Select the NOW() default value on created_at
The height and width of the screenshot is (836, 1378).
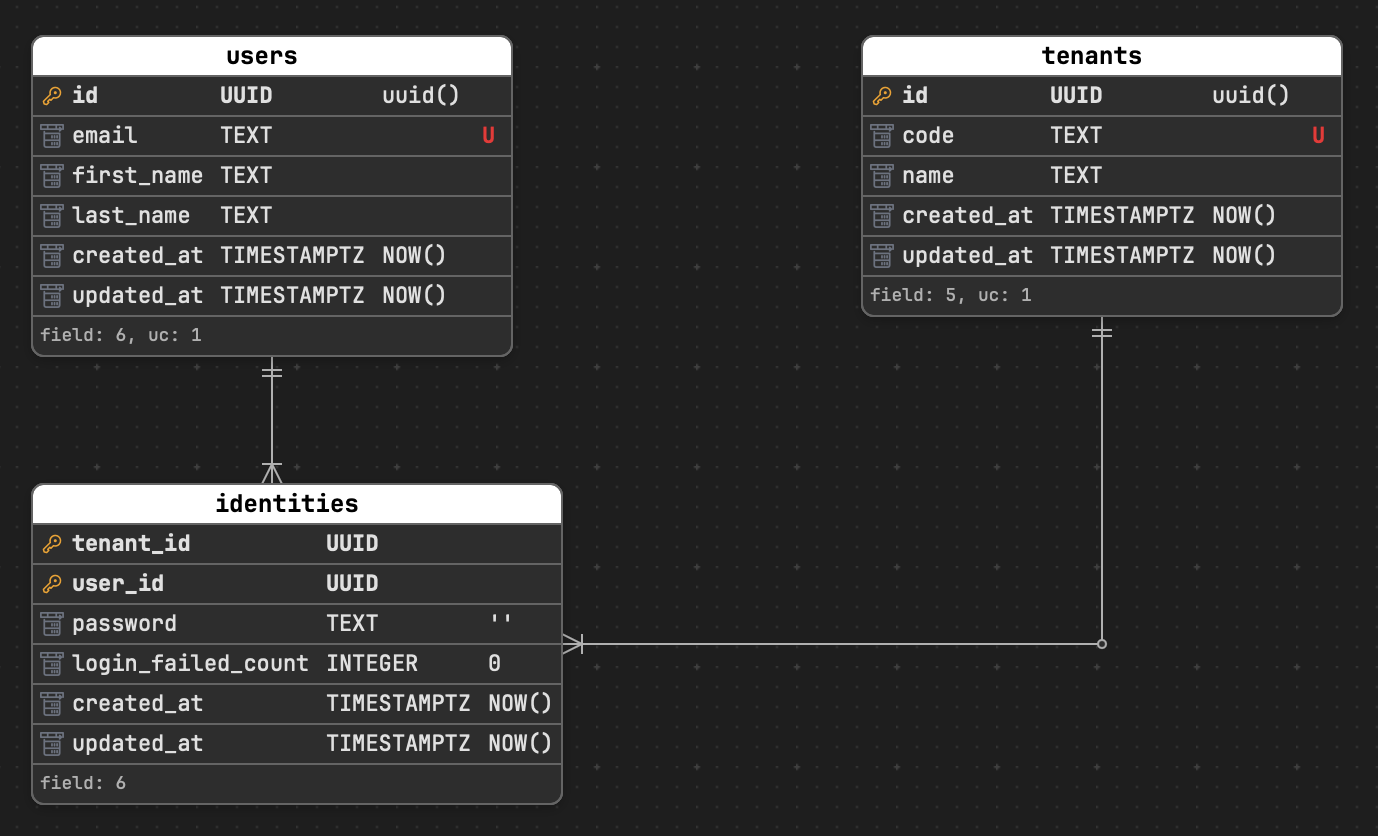(x=413, y=255)
